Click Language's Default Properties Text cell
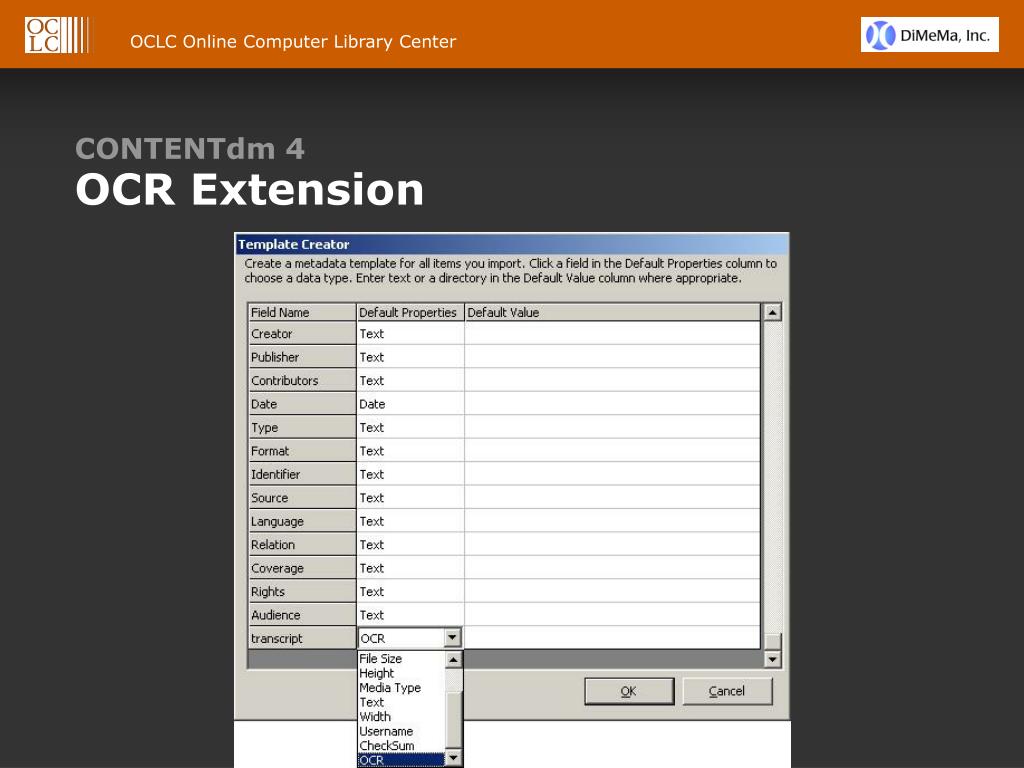1024x768 pixels. click(x=410, y=522)
